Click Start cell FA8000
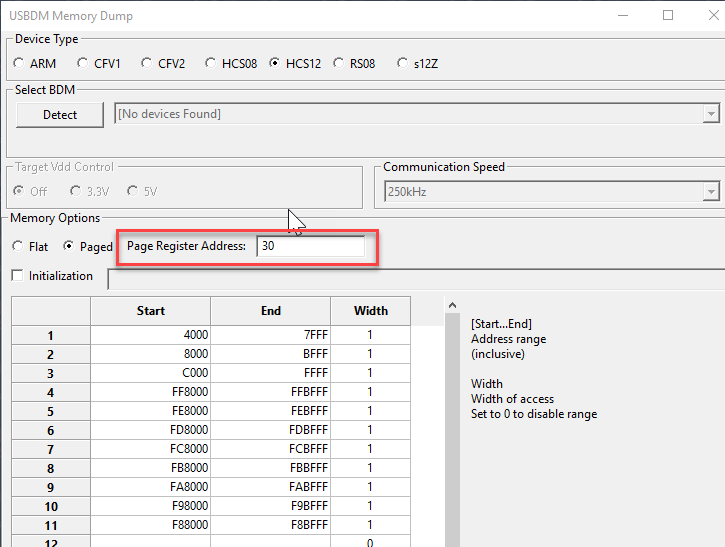Screen dimensions: 725x547 pyautogui.click(x=151, y=487)
